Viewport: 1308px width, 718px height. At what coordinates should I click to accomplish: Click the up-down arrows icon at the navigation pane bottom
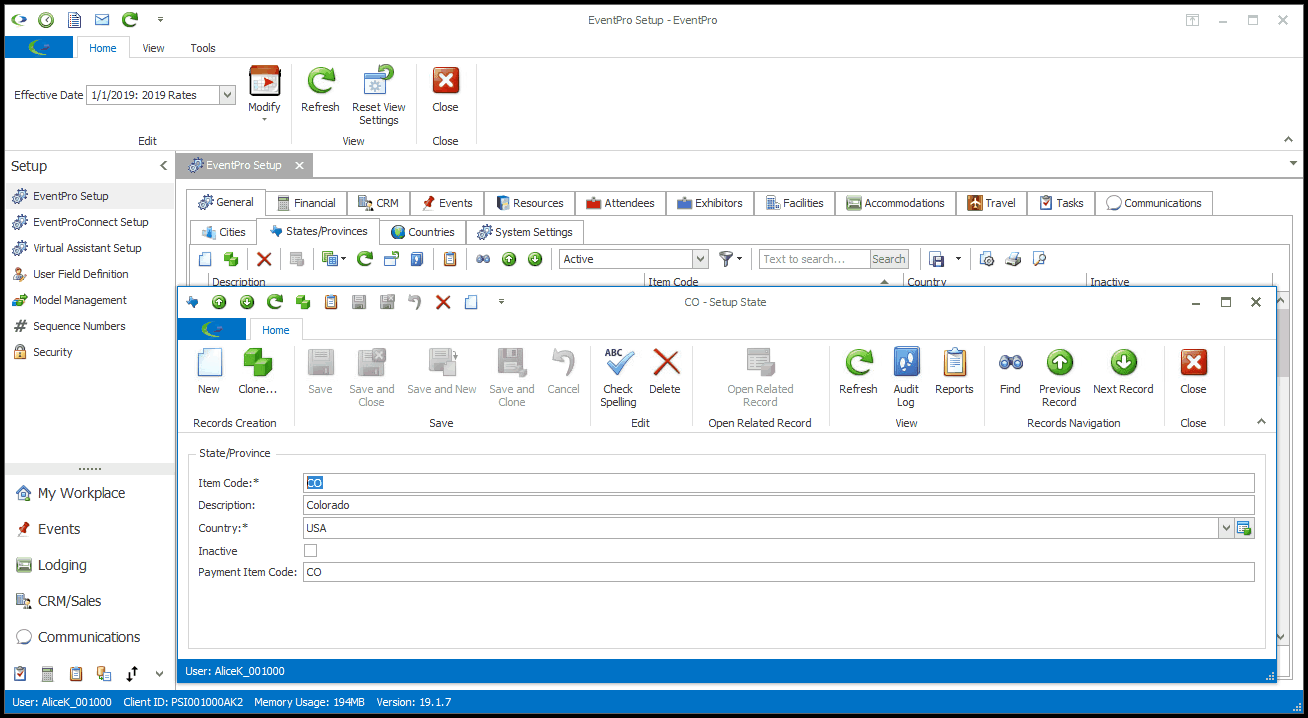tap(132, 674)
